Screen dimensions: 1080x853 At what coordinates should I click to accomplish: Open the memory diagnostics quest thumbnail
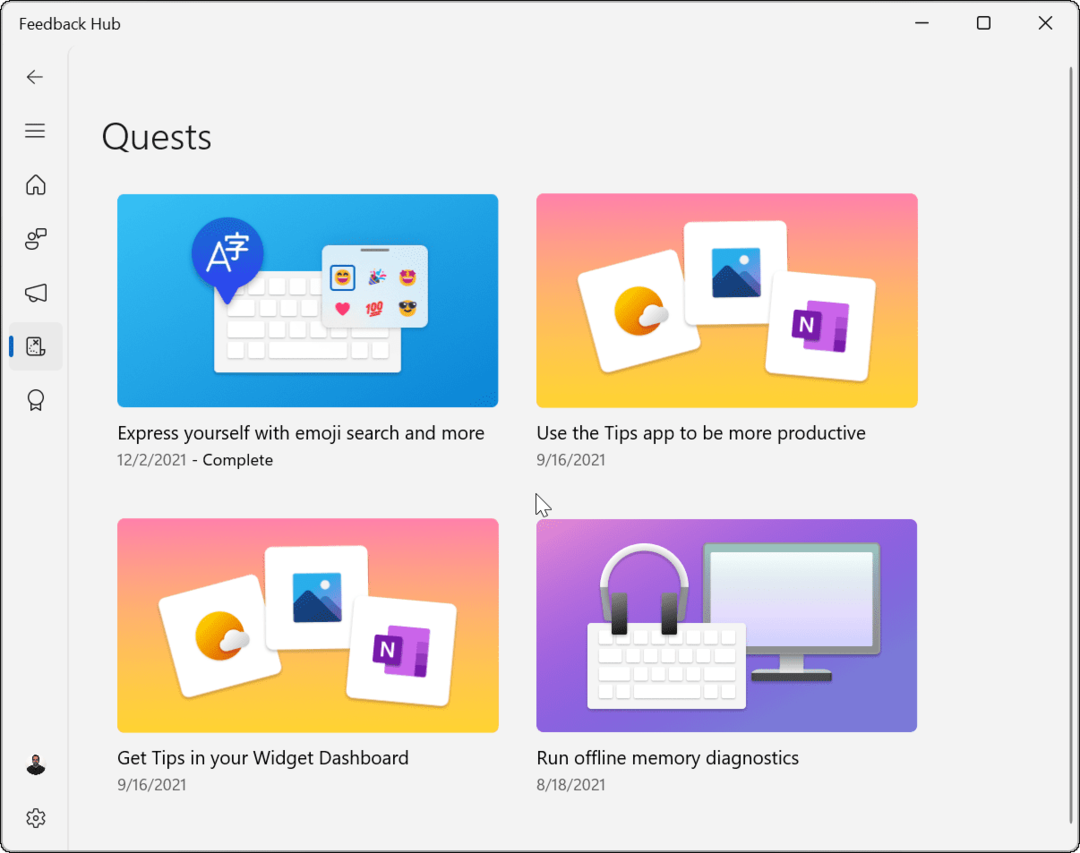(726, 625)
